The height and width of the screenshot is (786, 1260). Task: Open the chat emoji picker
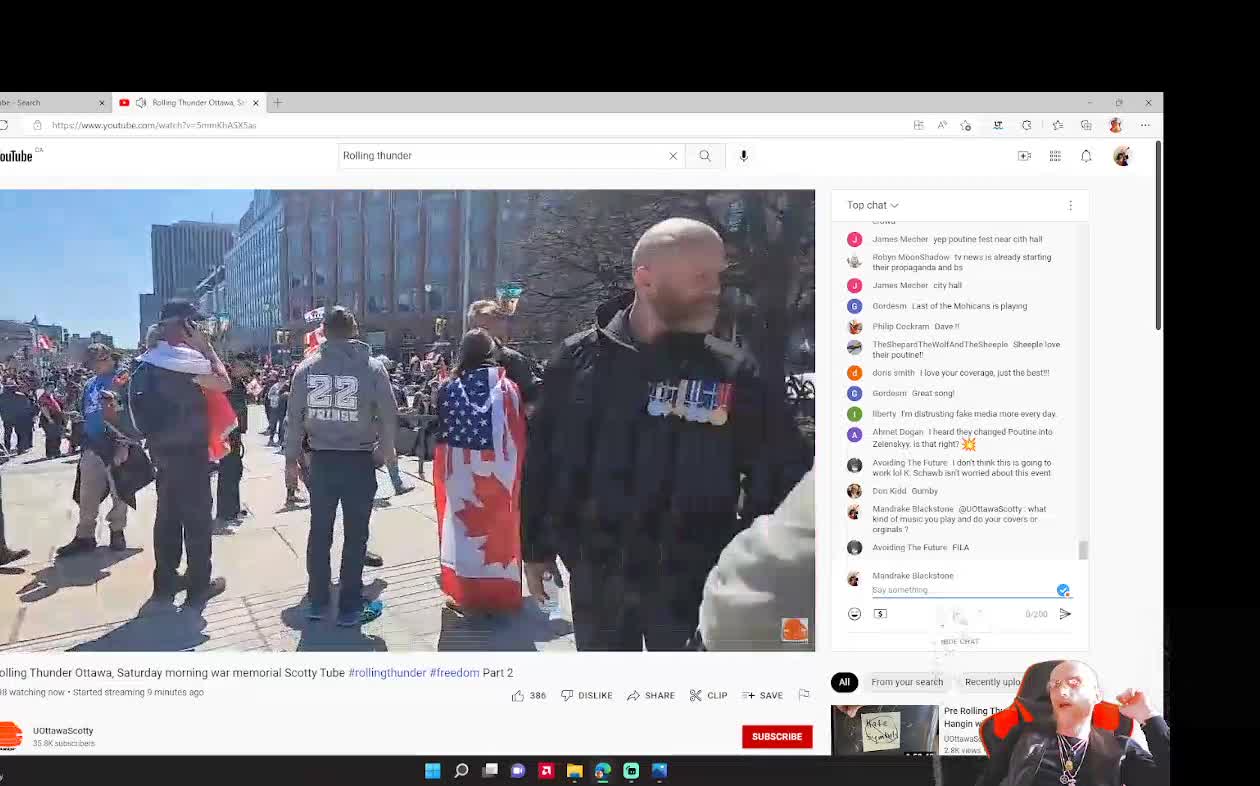(855, 614)
